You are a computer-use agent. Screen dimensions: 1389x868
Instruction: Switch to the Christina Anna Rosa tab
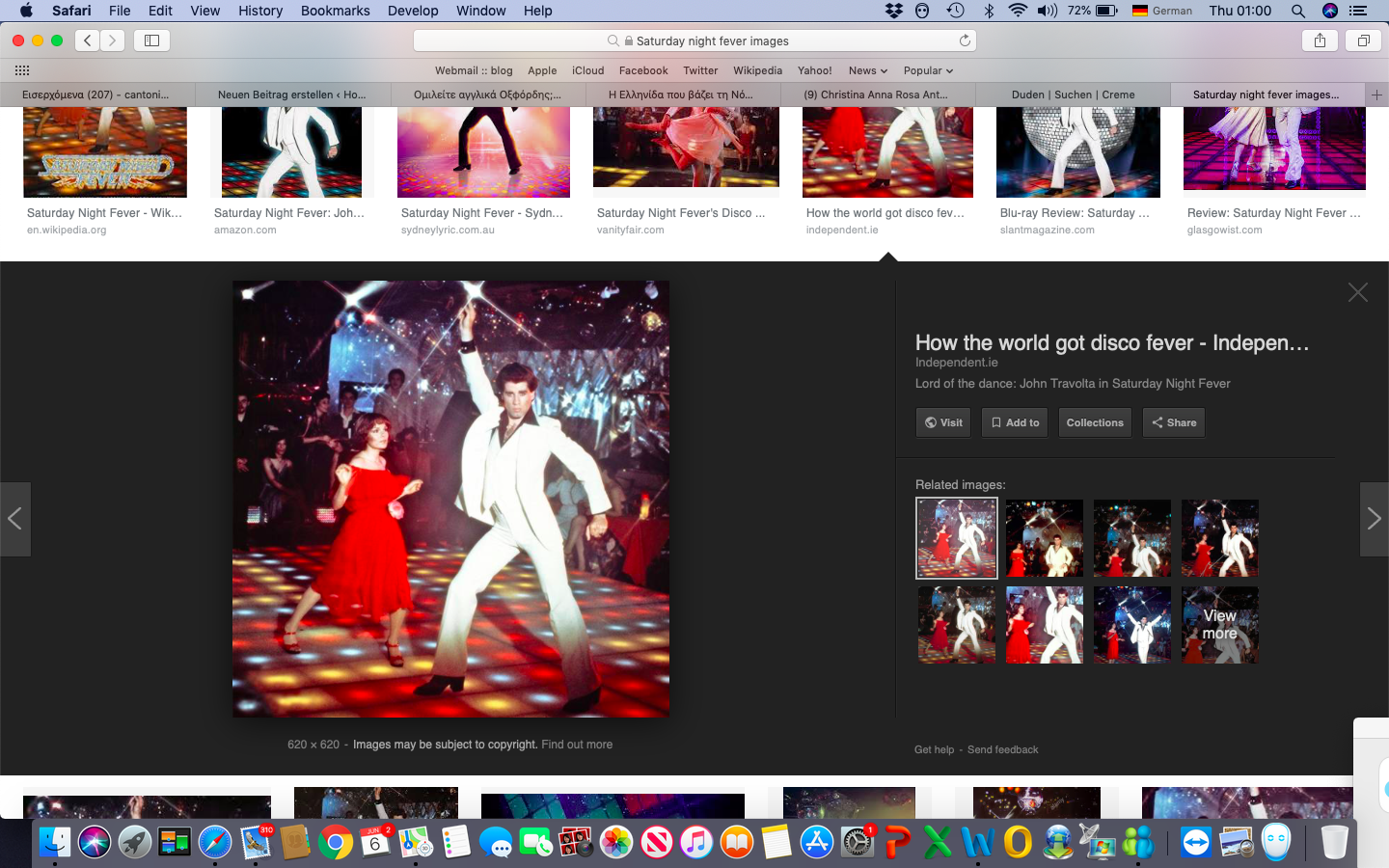point(877,95)
